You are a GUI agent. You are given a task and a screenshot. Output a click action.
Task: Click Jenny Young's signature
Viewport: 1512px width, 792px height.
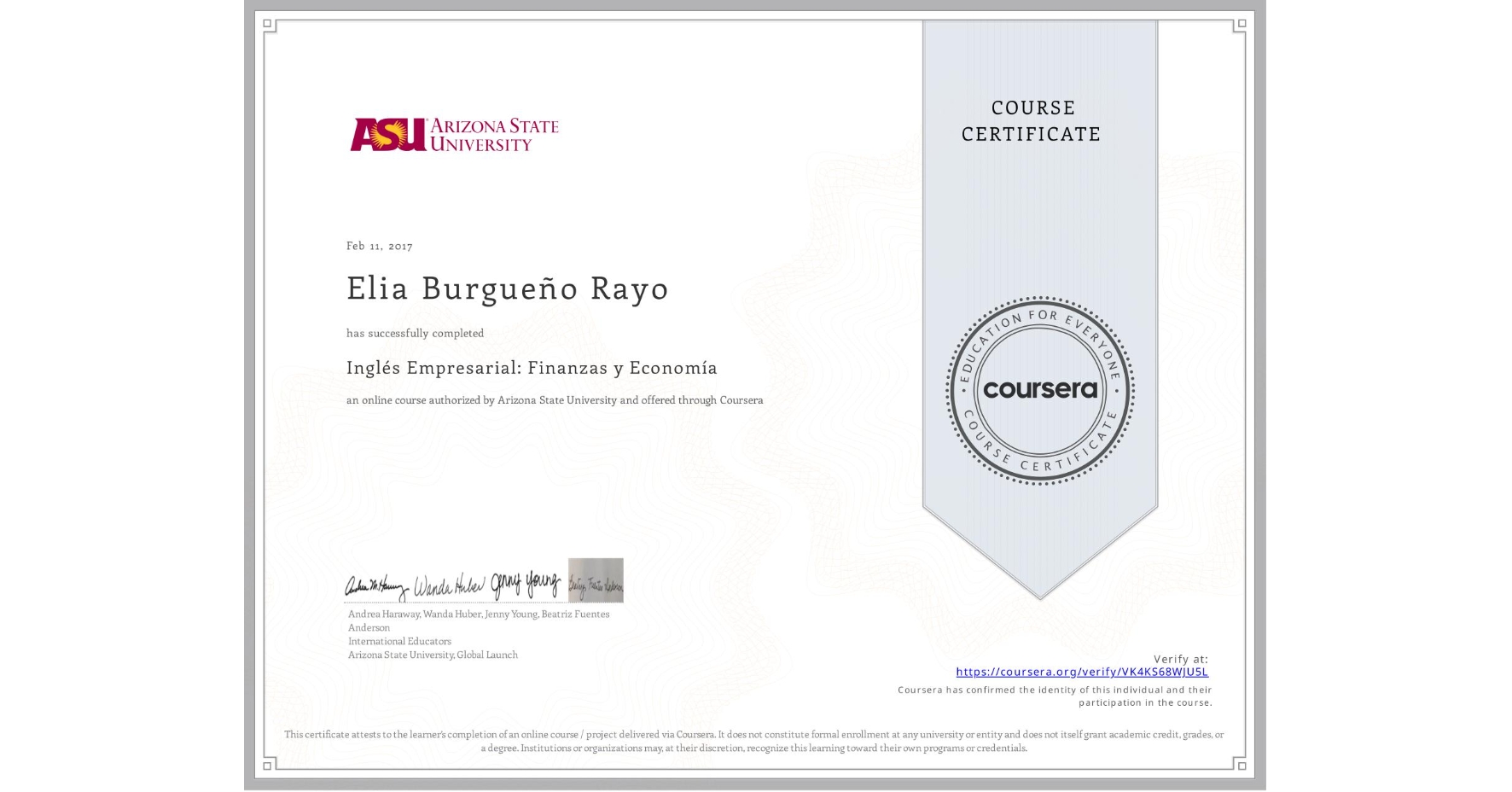526,584
